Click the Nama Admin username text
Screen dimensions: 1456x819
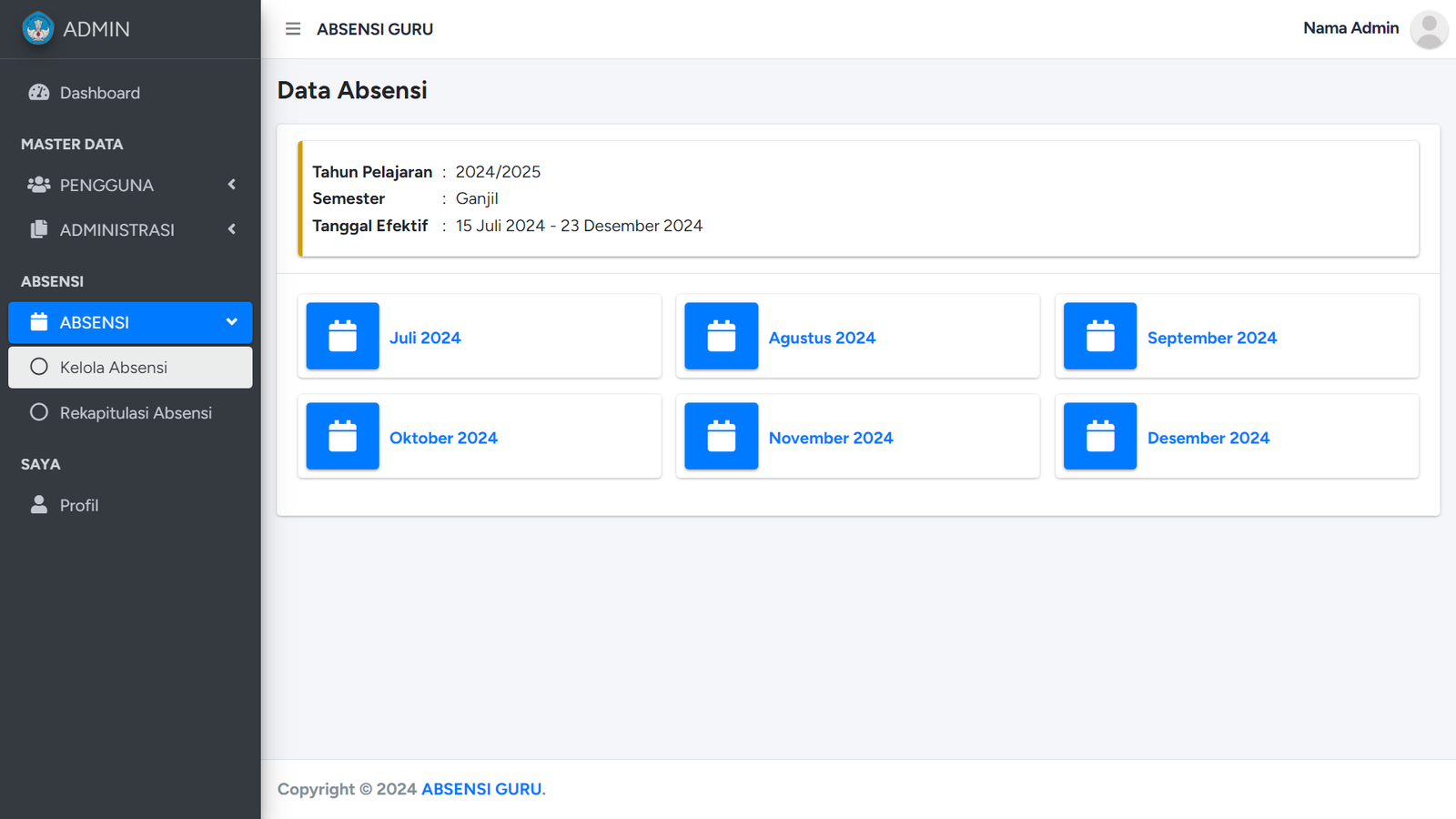[x=1350, y=28]
